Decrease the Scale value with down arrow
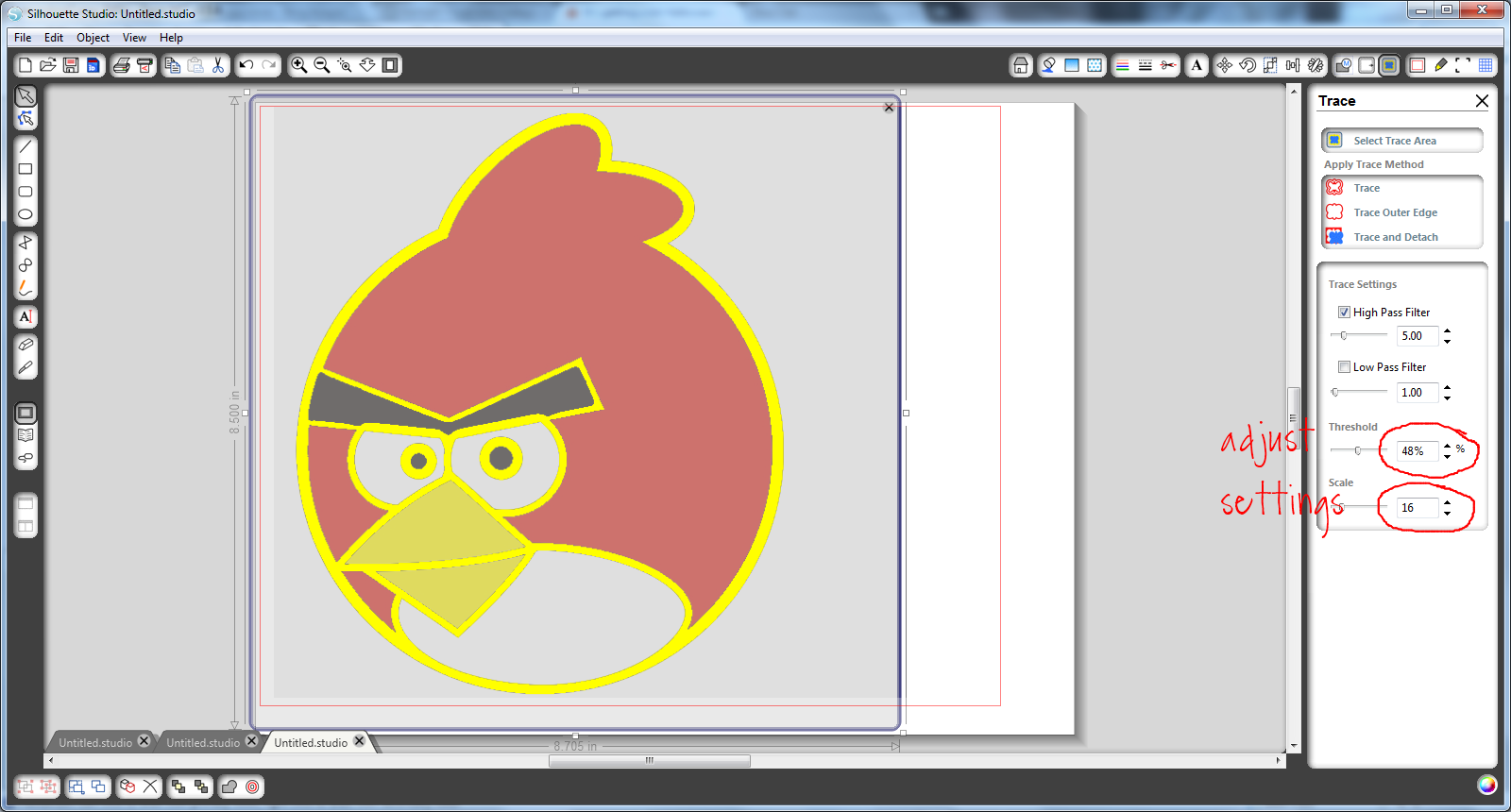Viewport: 1511px width, 812px height. pos(1447,514)
